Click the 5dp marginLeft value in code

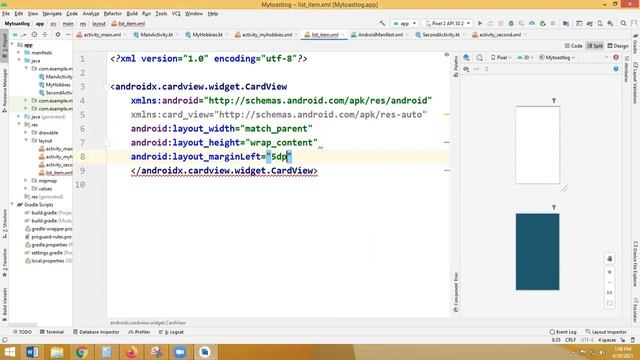[279, 157]
